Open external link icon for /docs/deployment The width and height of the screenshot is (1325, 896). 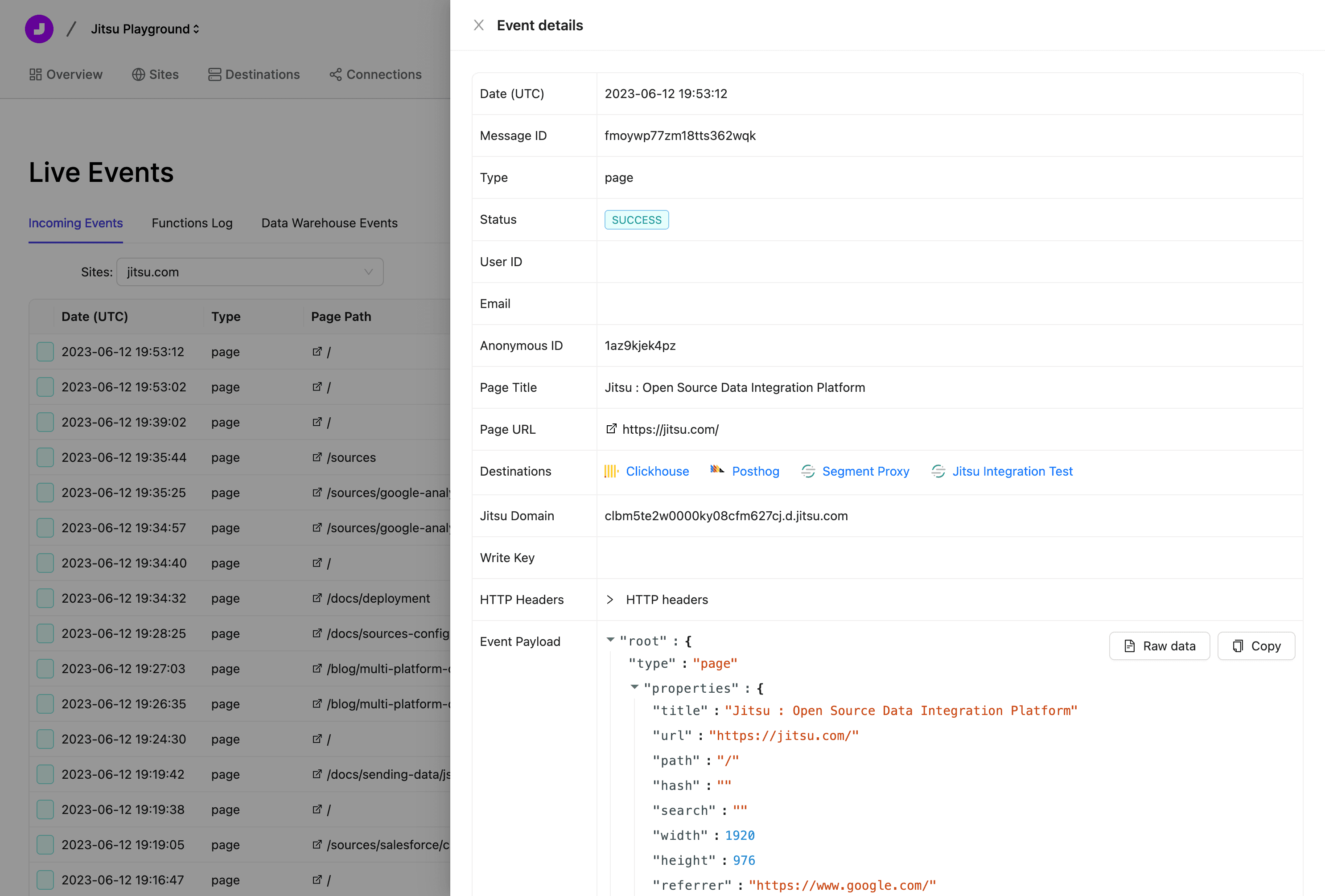317,598
